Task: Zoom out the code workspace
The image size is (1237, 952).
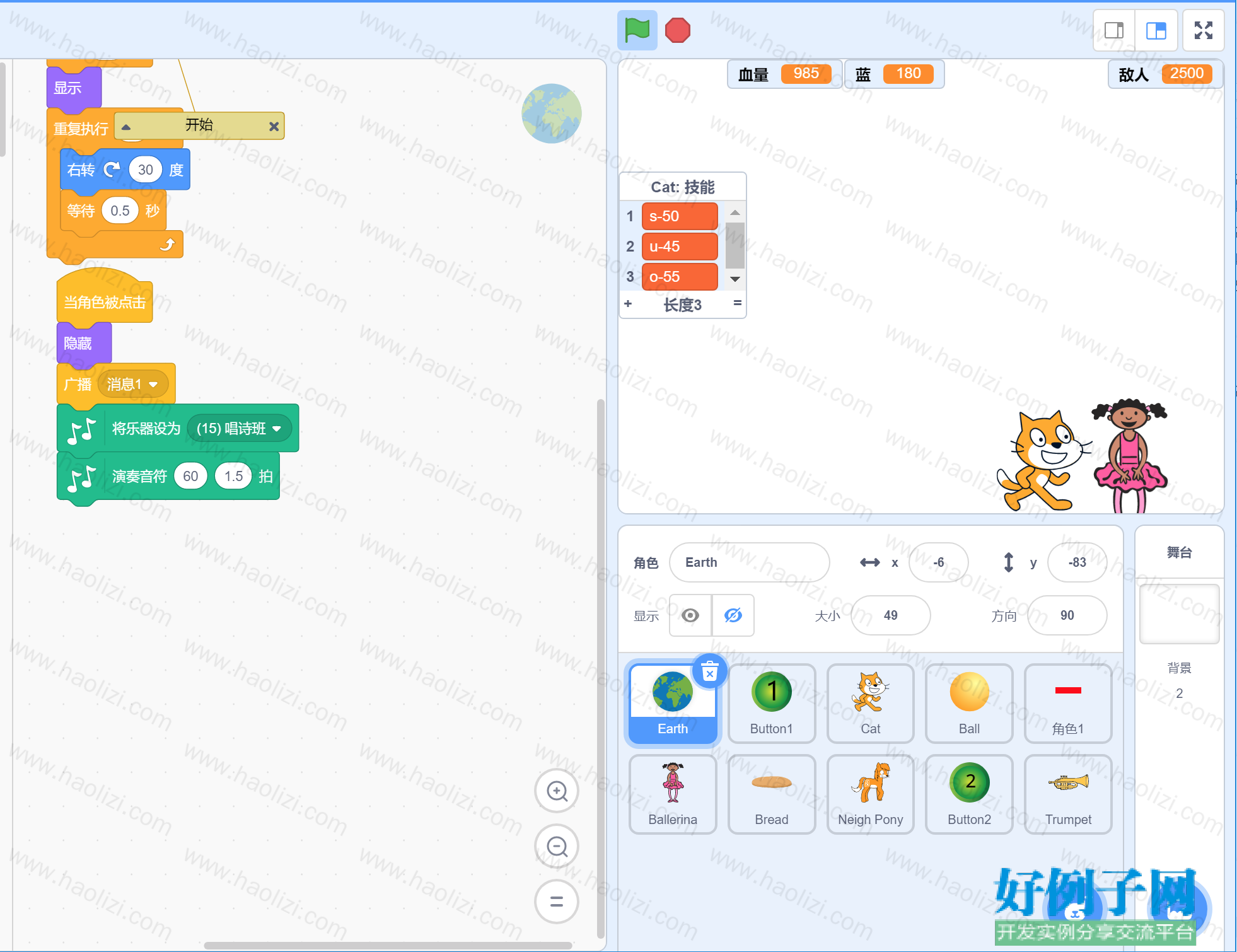Action: click(557, 846)
